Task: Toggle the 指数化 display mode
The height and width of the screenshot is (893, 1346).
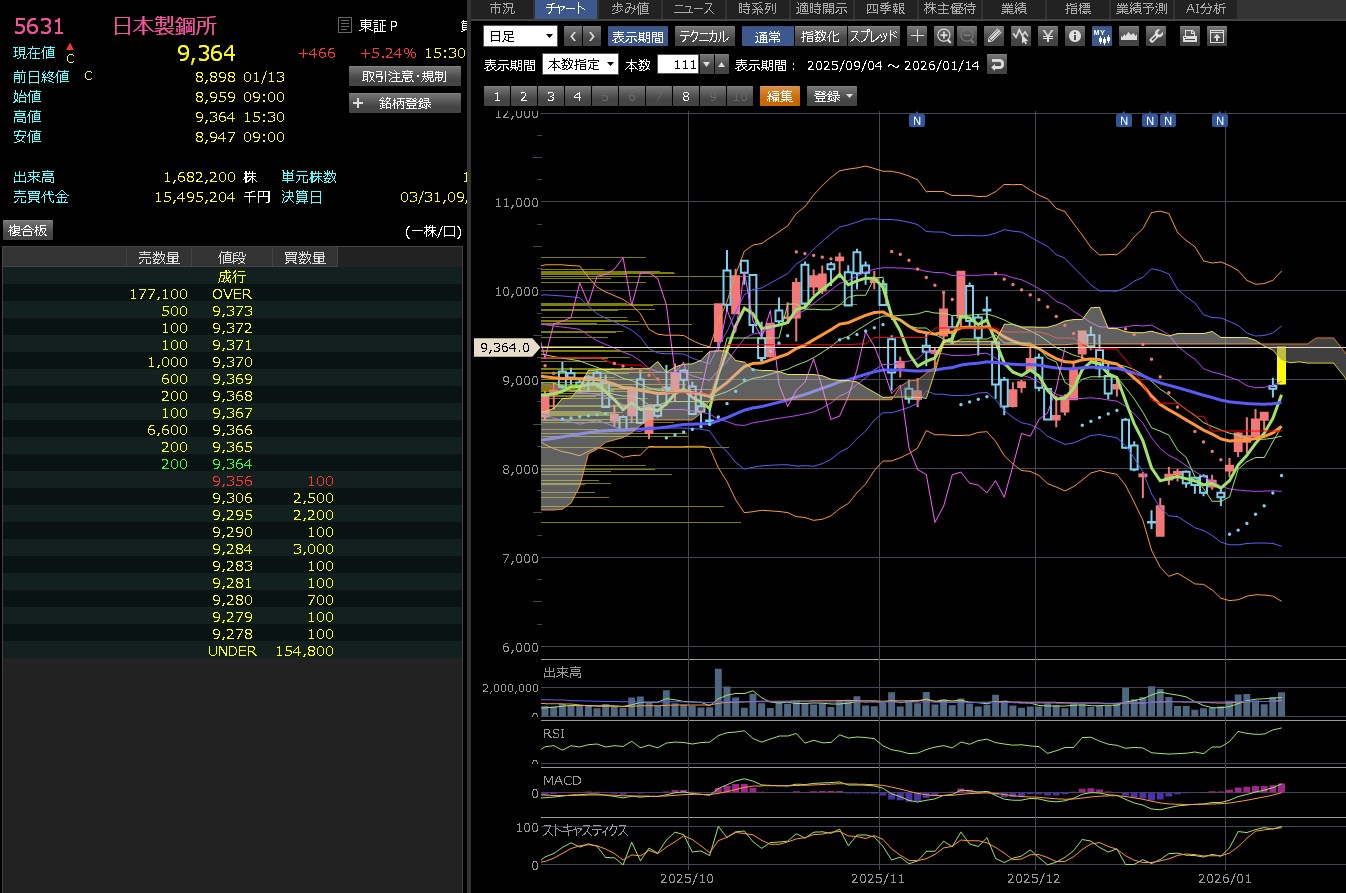Action: [820, 36]
